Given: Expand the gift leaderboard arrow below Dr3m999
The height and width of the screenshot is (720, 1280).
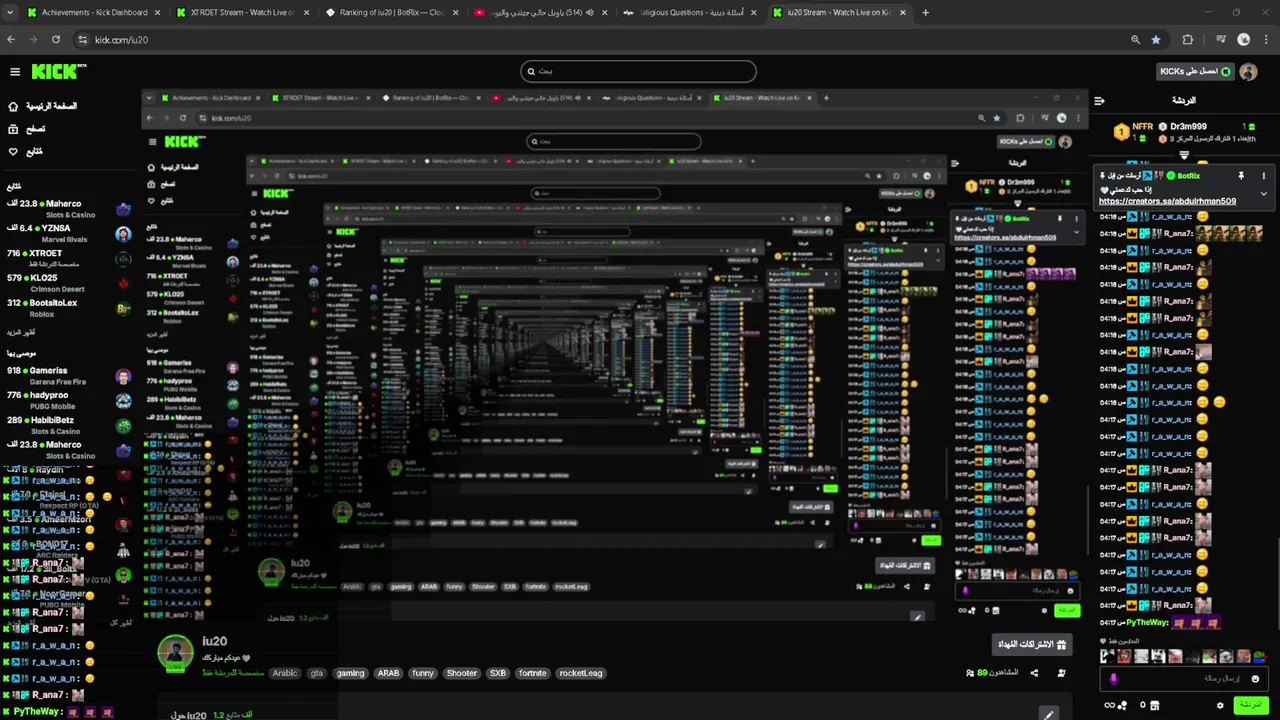Looking at the screenshot, I should 1184,155.
